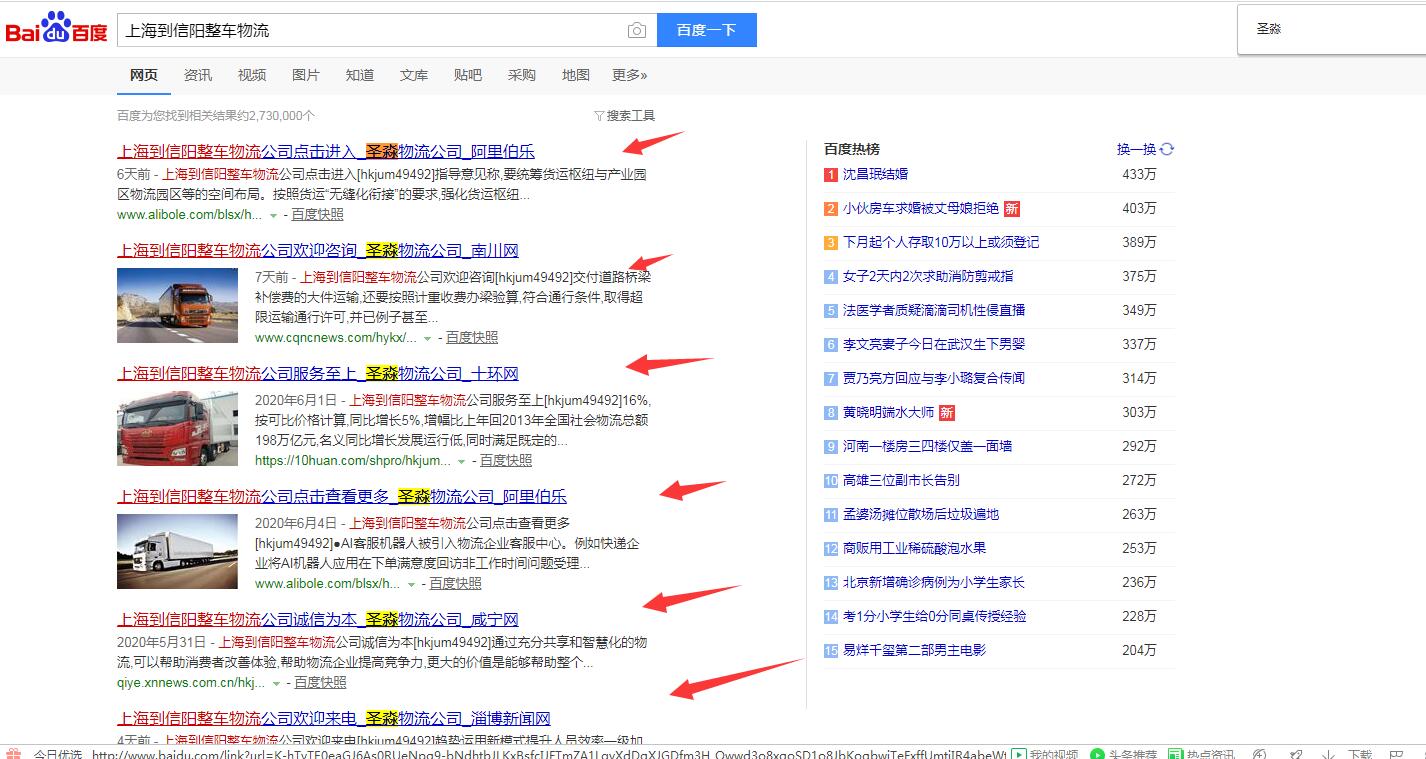Open hot topic 法医学者质疑滴滴司机性侵直播

[x=934, y=310]
